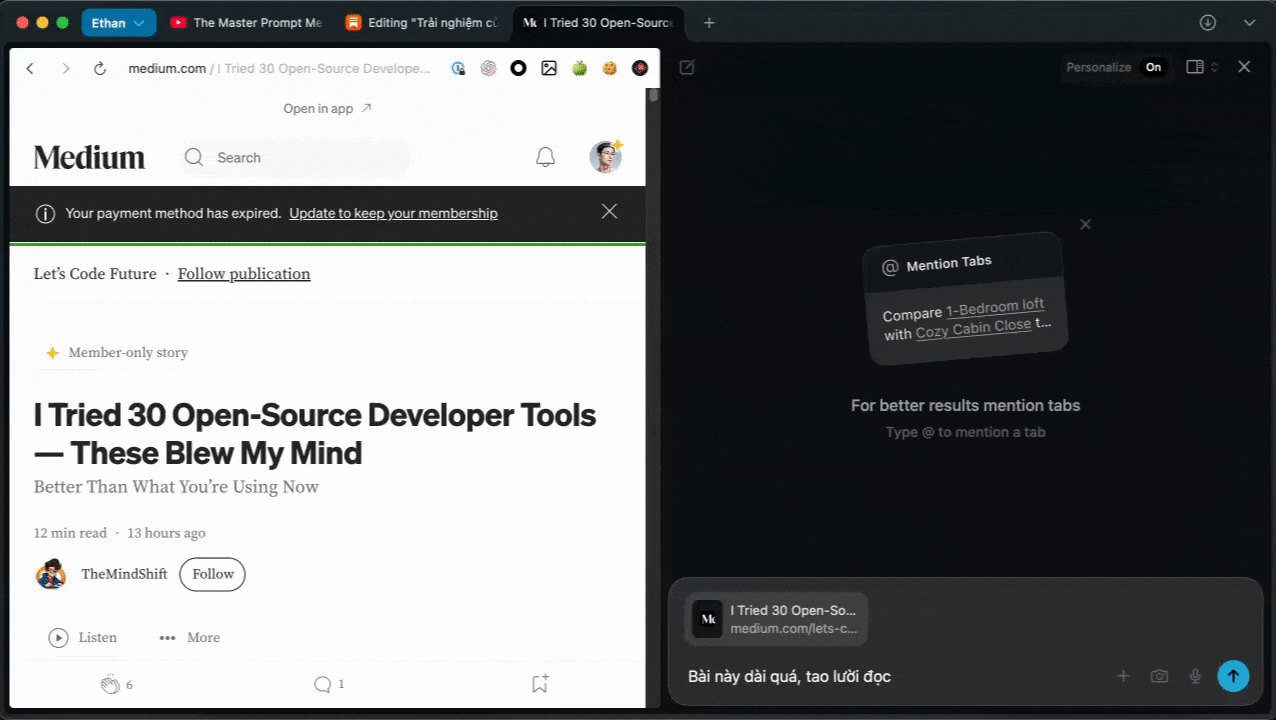The image size is (1276, 720).
Task: Click Open in app link
Action: (x=327, y=108)
